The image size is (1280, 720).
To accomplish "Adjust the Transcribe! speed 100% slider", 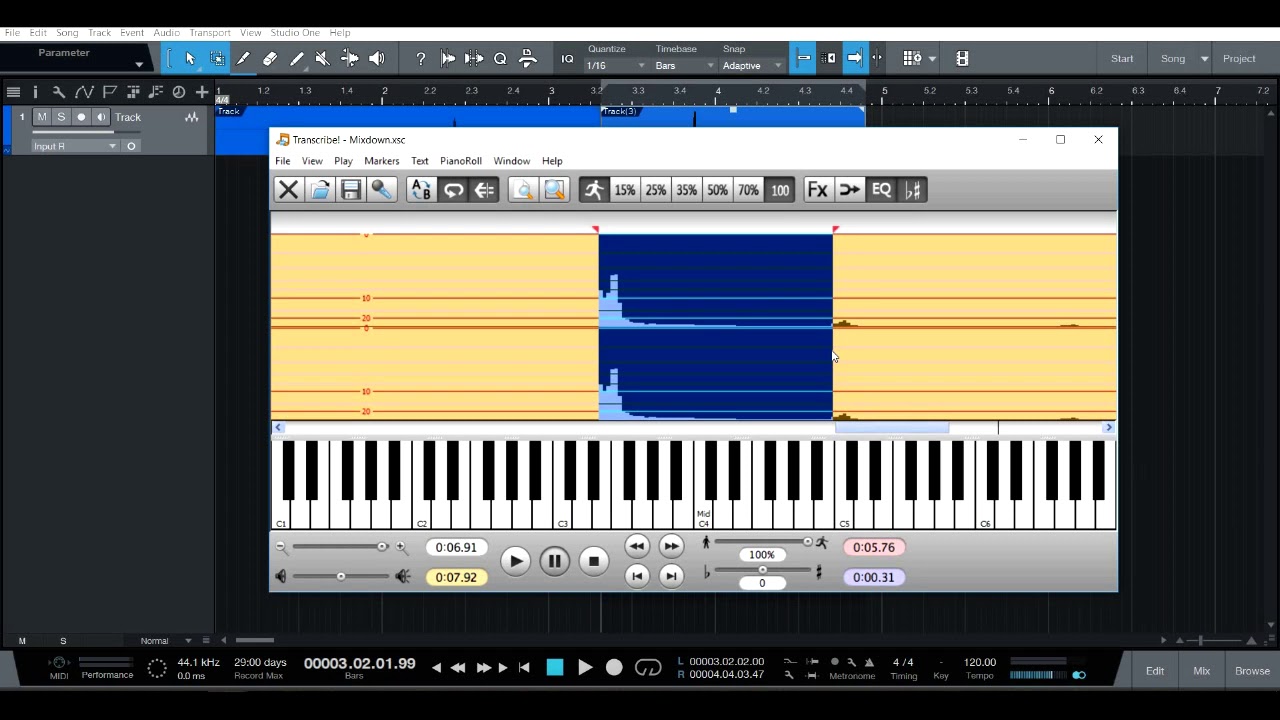I will [762, 542].
